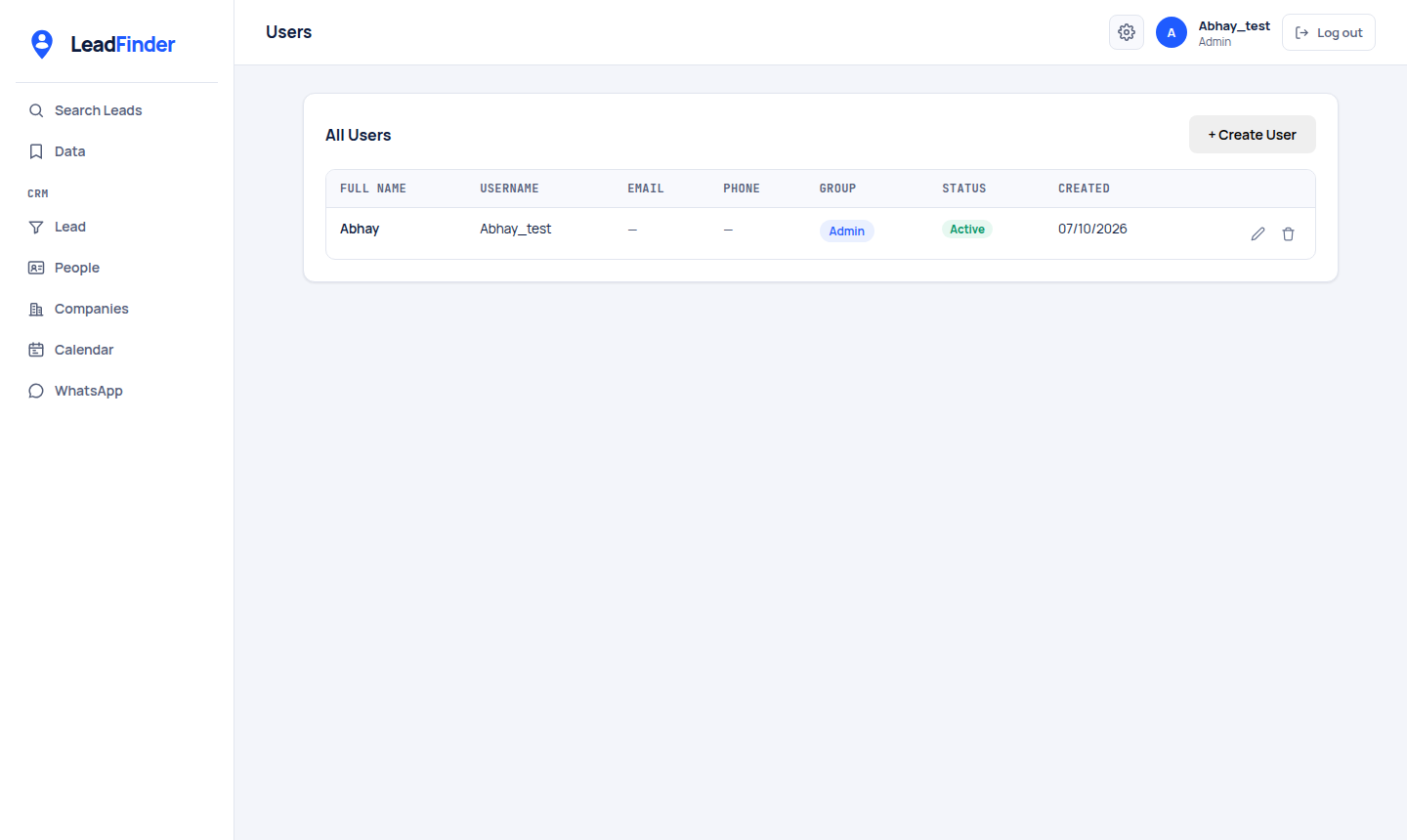Viewport: 1407px width, 840px height.
Task: Edit Abhay user with pencil icon
Action: pos(1258,233)
